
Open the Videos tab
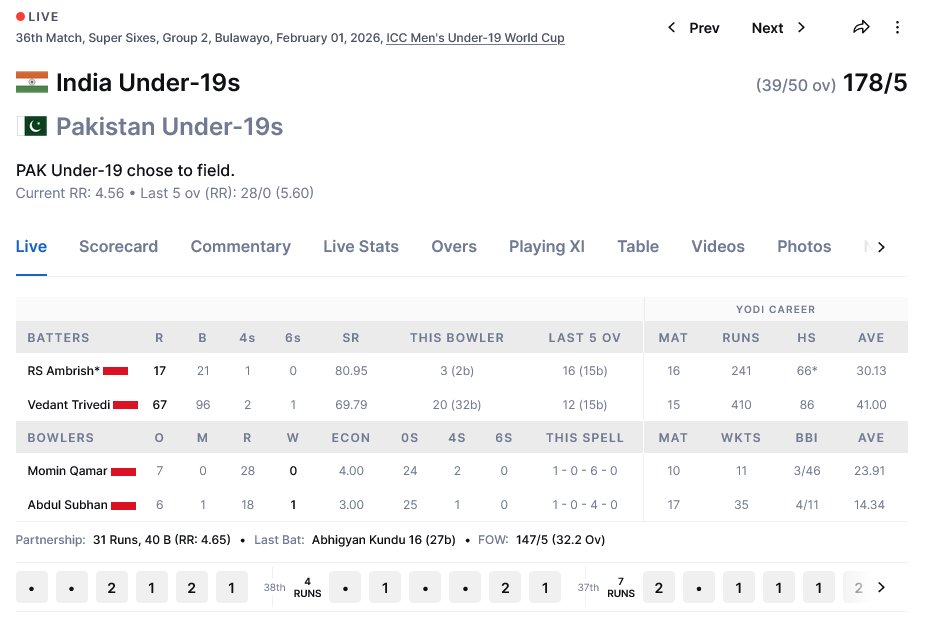pyautogui.click(x=718, y=247)
